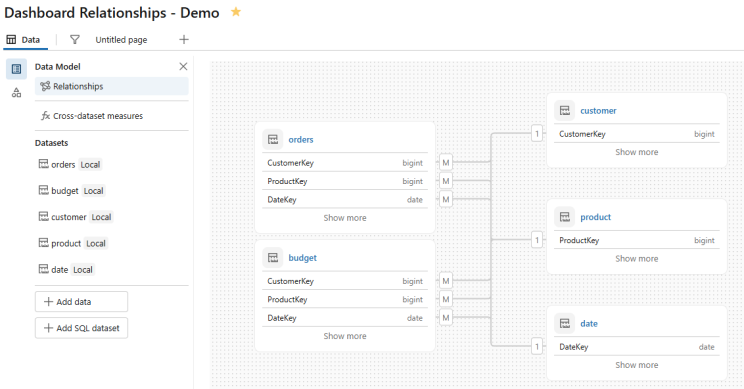This screenshot has height=389, width=744.
Task: Click the customer dataset icon in Datasets list
Action: pos(43,216)
